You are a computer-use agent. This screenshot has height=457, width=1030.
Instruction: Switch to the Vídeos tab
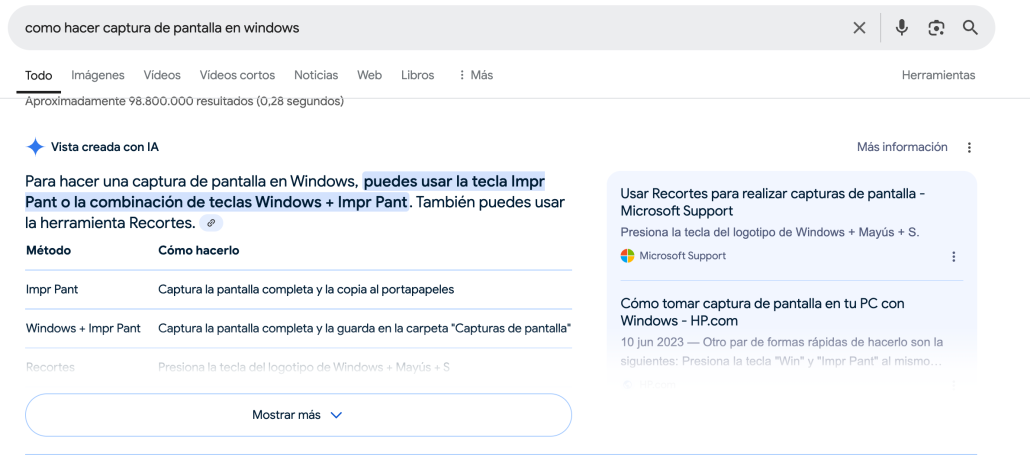162,75
